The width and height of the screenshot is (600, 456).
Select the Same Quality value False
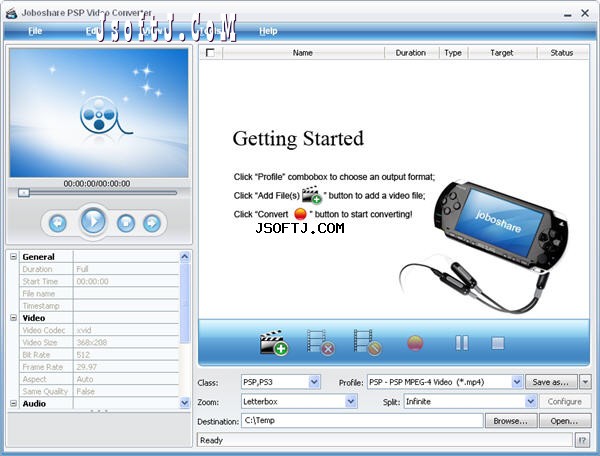(126, 391)
